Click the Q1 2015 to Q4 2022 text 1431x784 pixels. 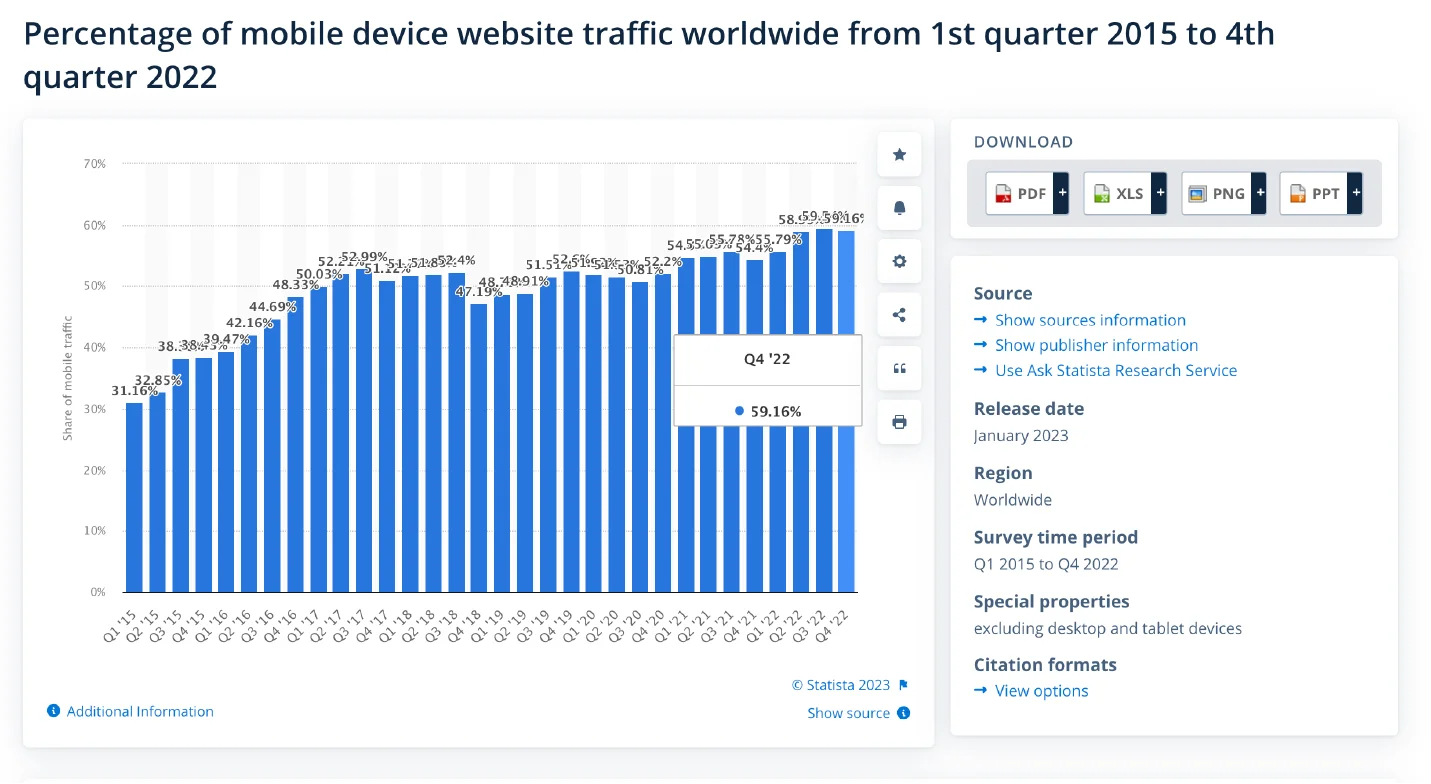1046,563
